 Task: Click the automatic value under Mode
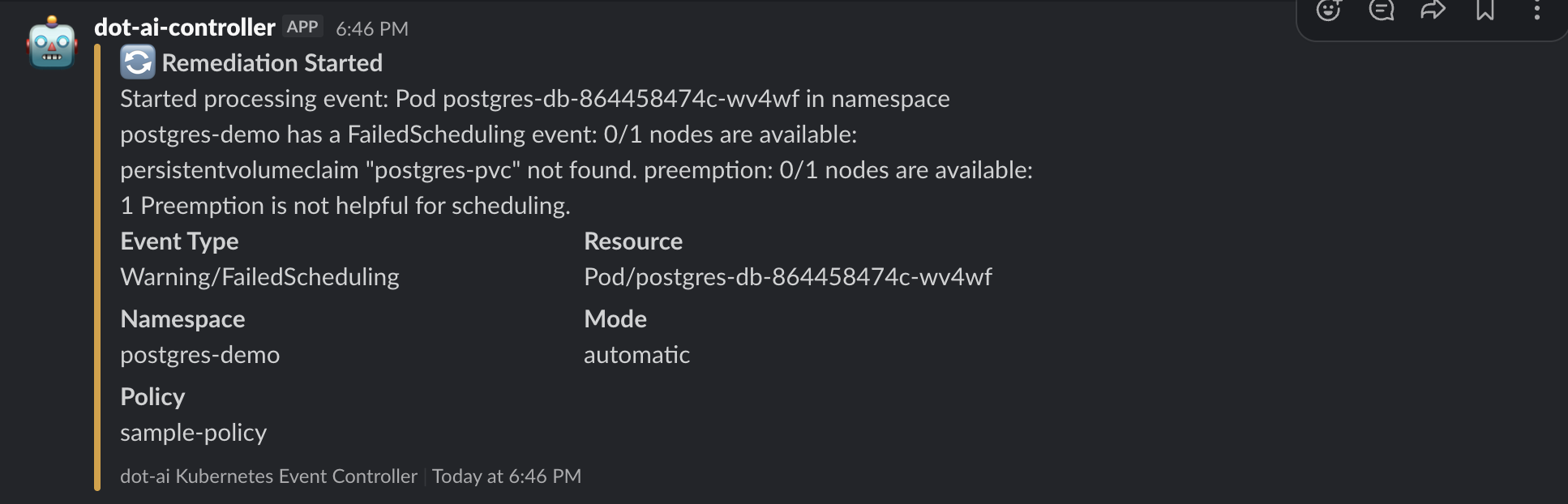pos(636,355)
